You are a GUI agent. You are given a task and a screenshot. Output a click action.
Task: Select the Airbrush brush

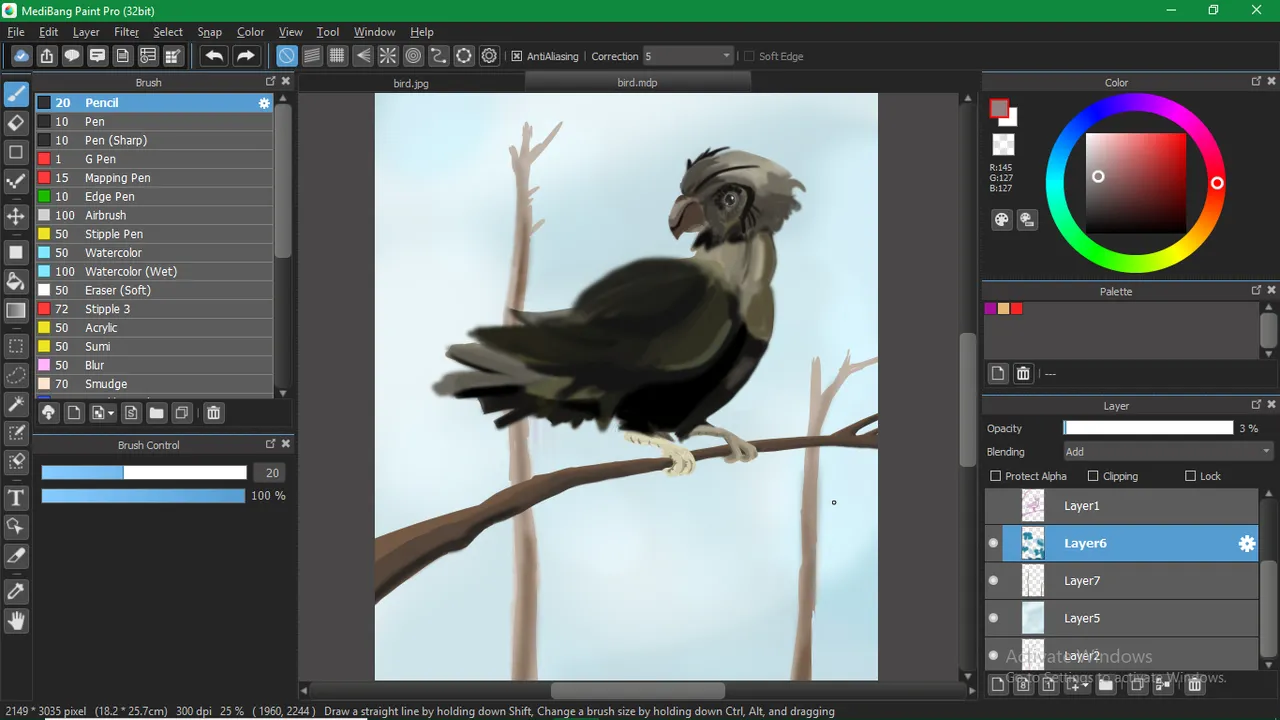point(154,215)
